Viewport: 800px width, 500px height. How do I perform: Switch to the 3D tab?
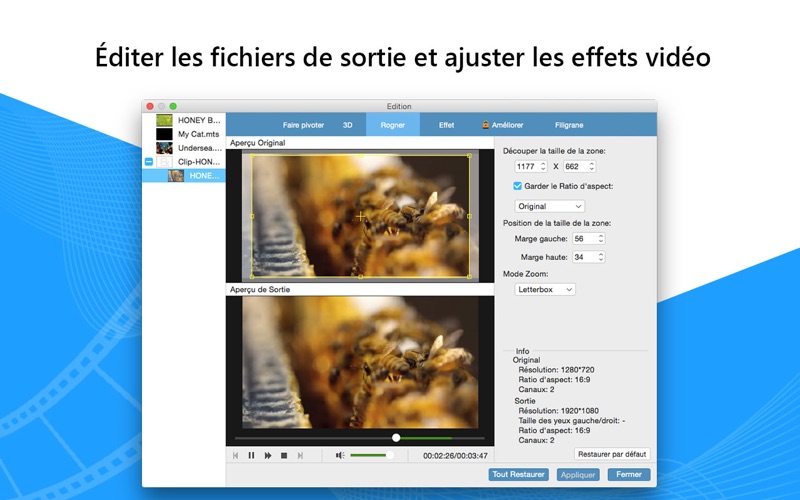point(347,125)
